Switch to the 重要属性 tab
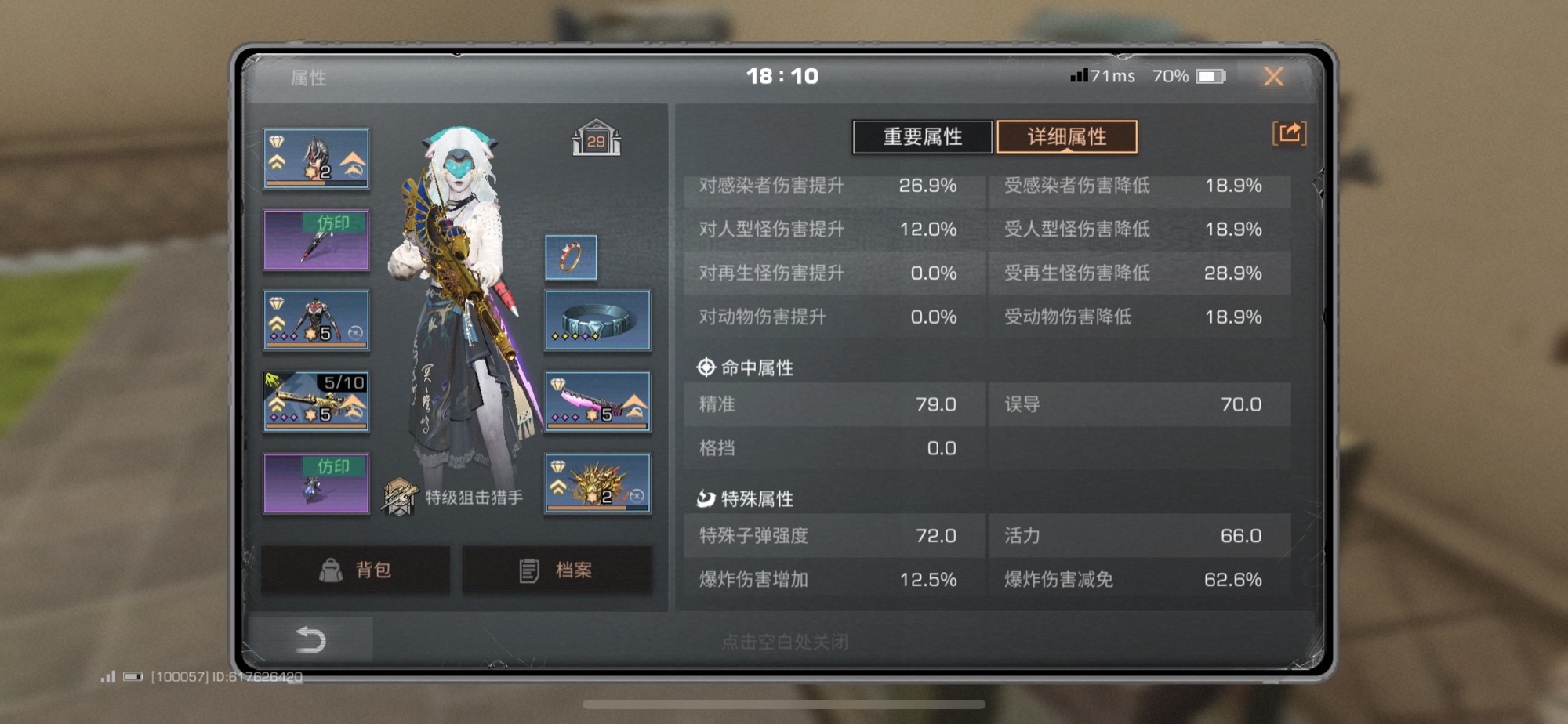Viewport: 1568px width, 724px height. (922, 136)
